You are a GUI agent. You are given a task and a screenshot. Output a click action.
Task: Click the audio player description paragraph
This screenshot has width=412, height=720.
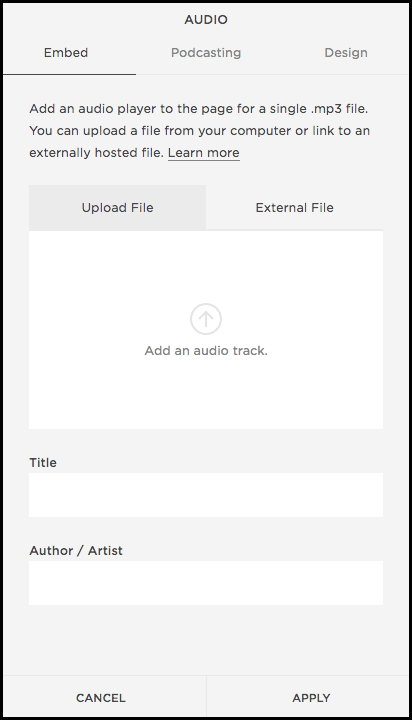(x=199, y=131)
